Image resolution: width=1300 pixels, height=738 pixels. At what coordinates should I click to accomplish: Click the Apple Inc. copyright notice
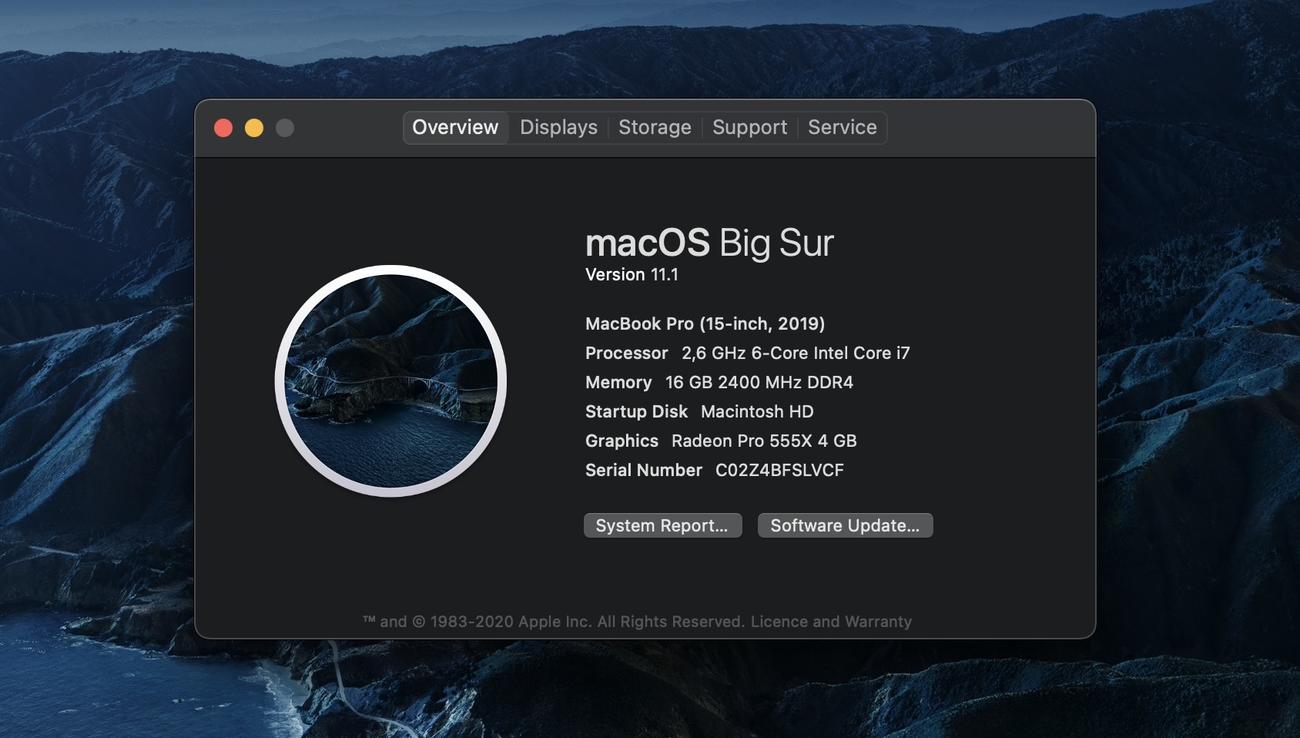(x=554, y=622)
